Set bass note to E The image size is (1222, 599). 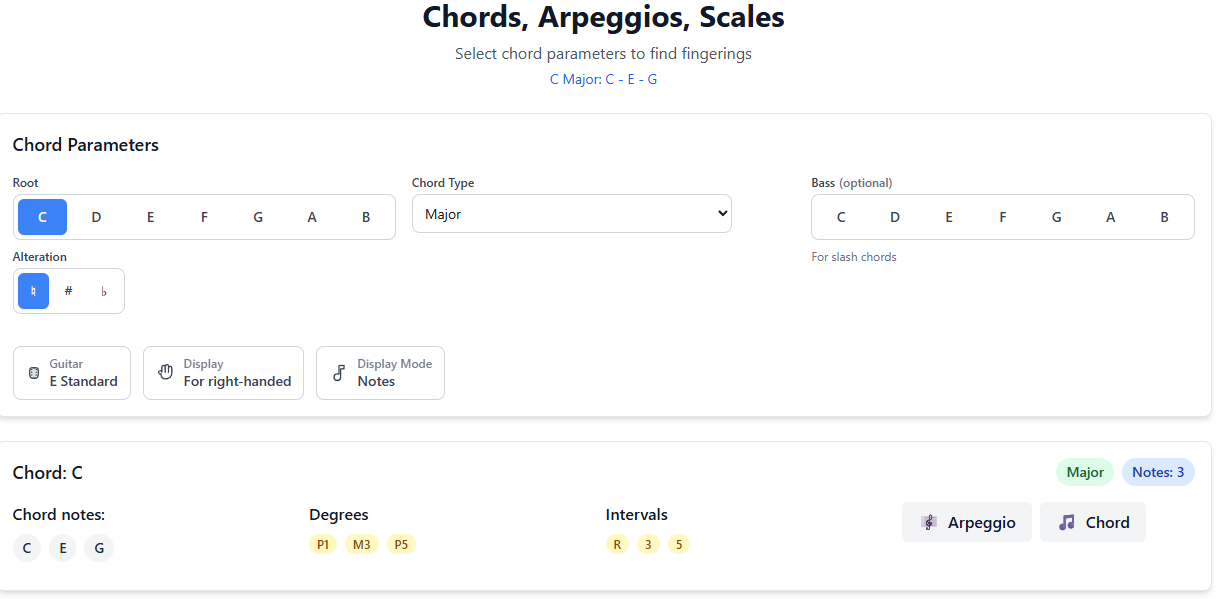tap(948, 217)
